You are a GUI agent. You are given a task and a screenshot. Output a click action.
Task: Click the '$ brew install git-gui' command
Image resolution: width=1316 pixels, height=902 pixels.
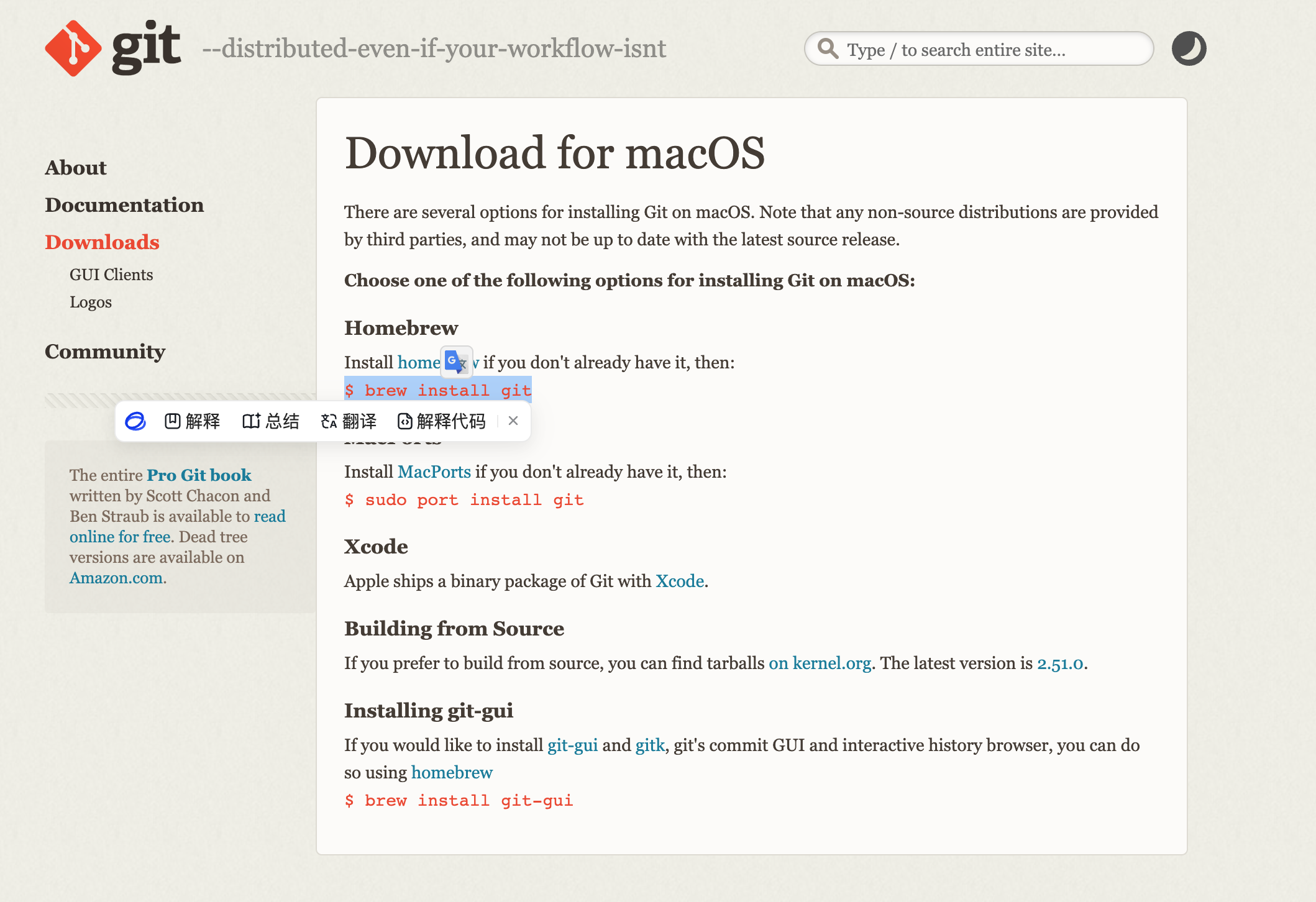459,800
